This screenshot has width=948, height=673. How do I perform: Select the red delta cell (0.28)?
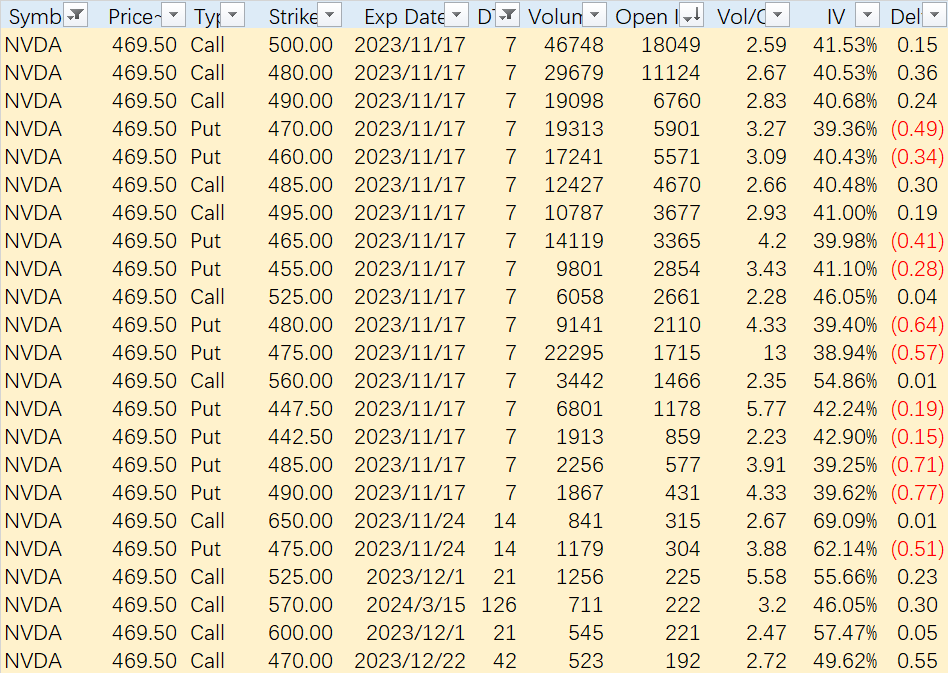917,268
